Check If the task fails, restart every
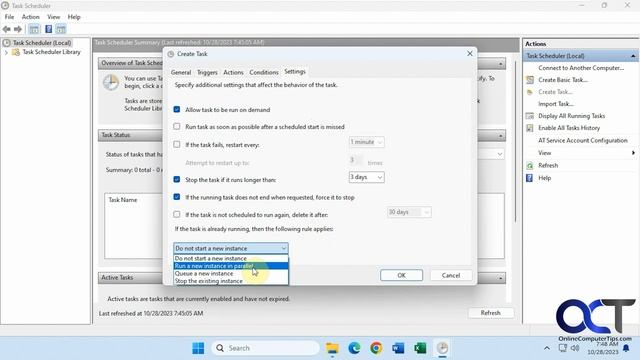Screen dimensions: 640x360 click(177, 144)
